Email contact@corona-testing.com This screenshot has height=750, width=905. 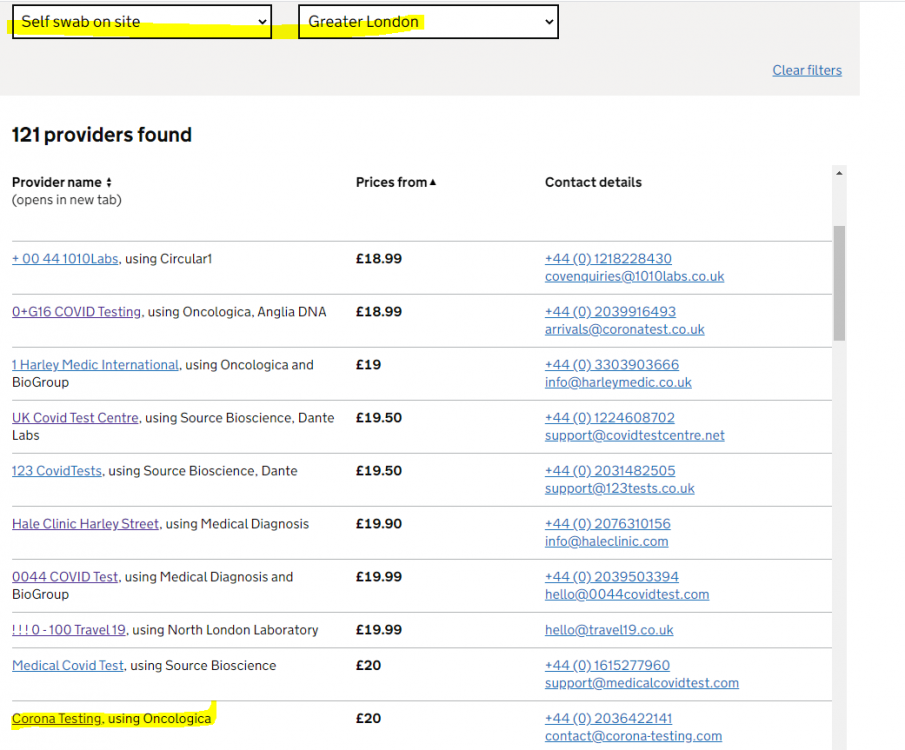[x=633, y=737]
